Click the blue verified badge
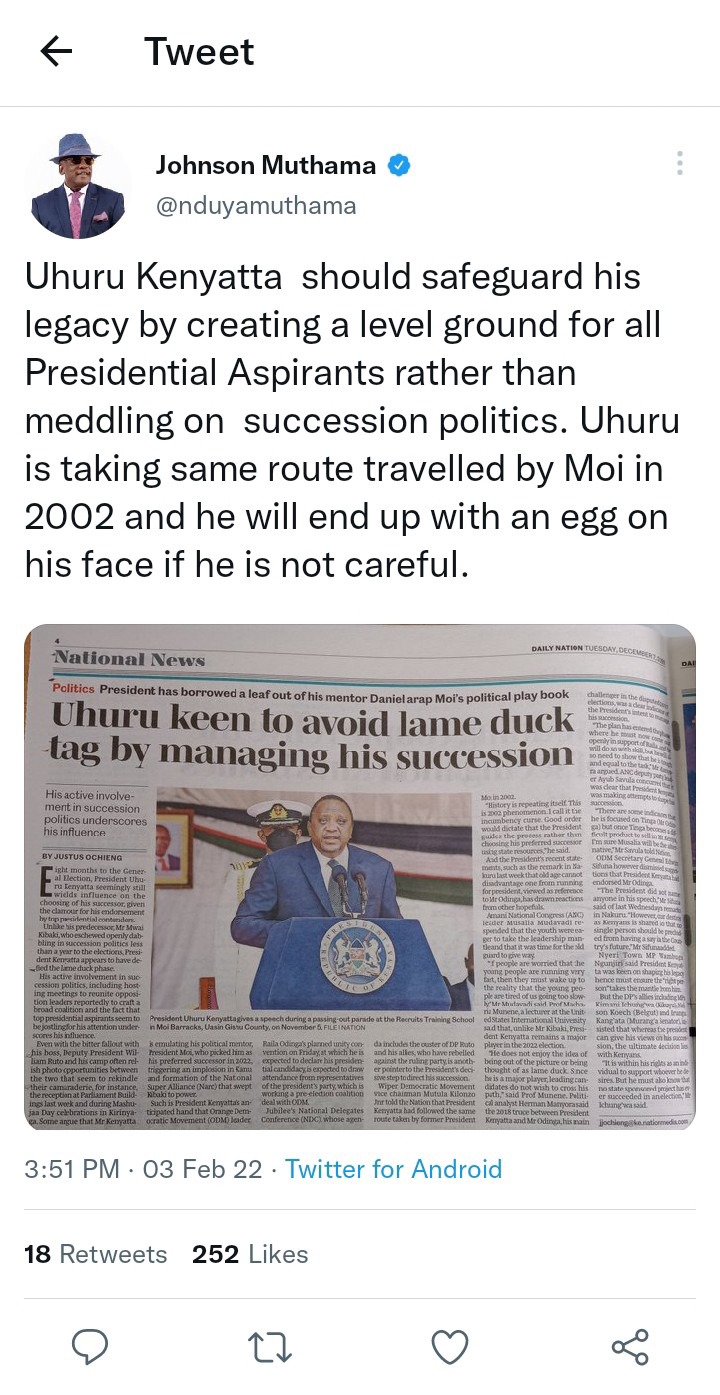The width and height of the screenshot is (720, 1395). [x=399, y=166]
